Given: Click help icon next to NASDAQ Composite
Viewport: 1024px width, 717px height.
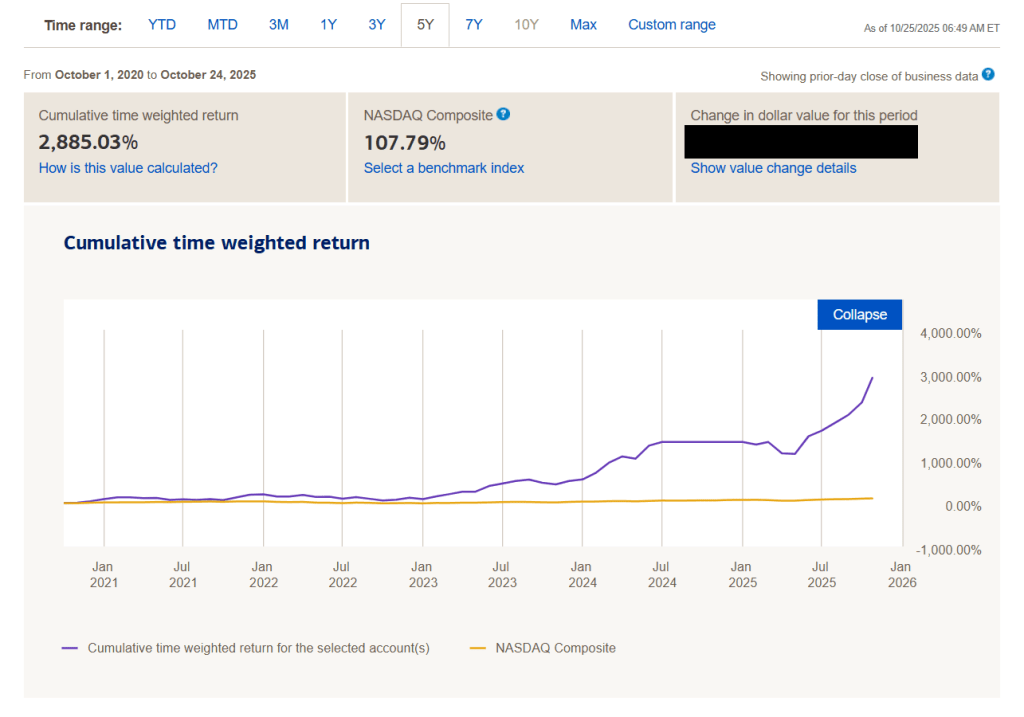Looking at the screenshot, I should click(x=504, y=115).
